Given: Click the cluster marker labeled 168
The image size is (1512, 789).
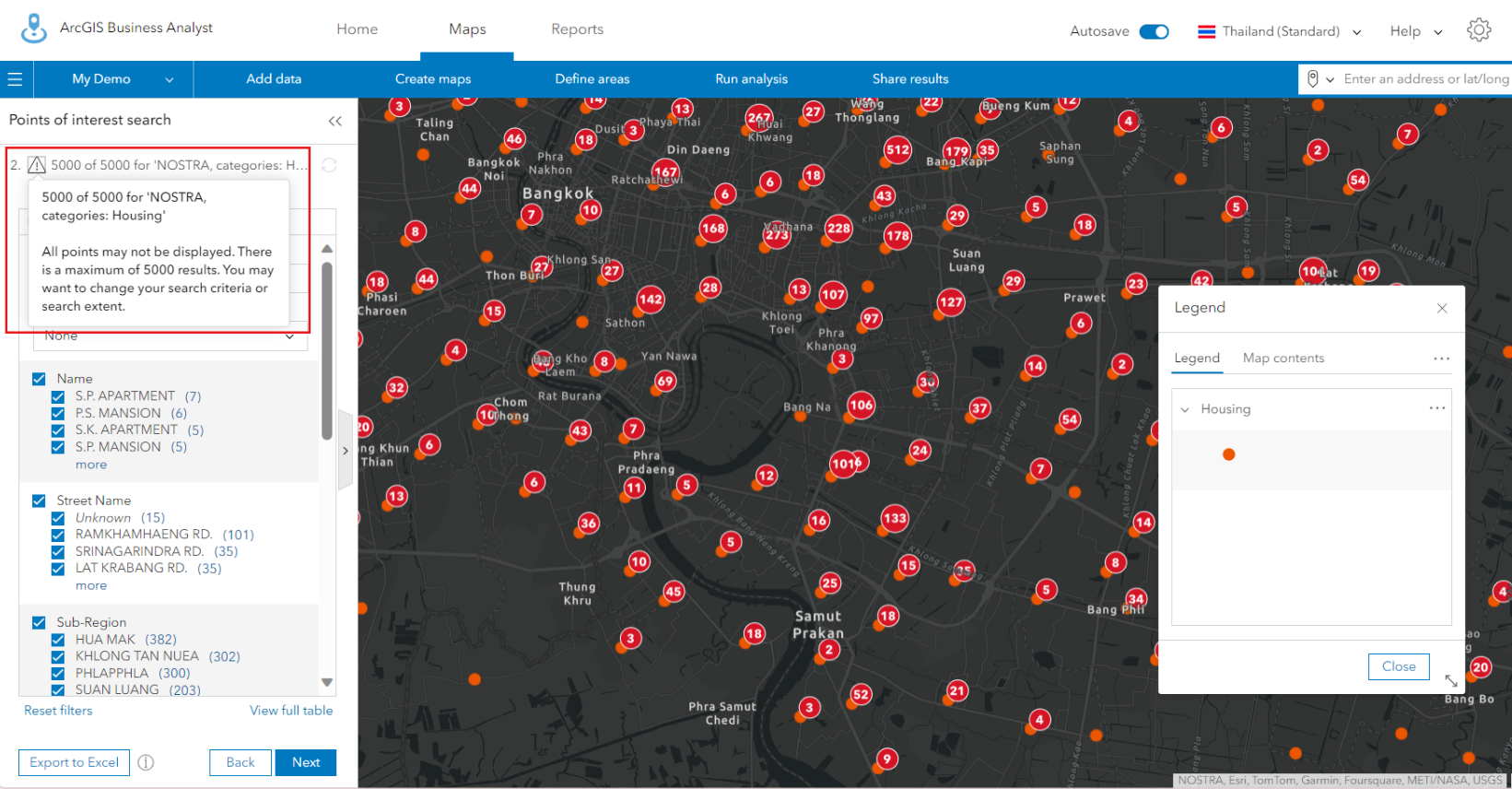Looking at the screenshot, I should 713,229.
